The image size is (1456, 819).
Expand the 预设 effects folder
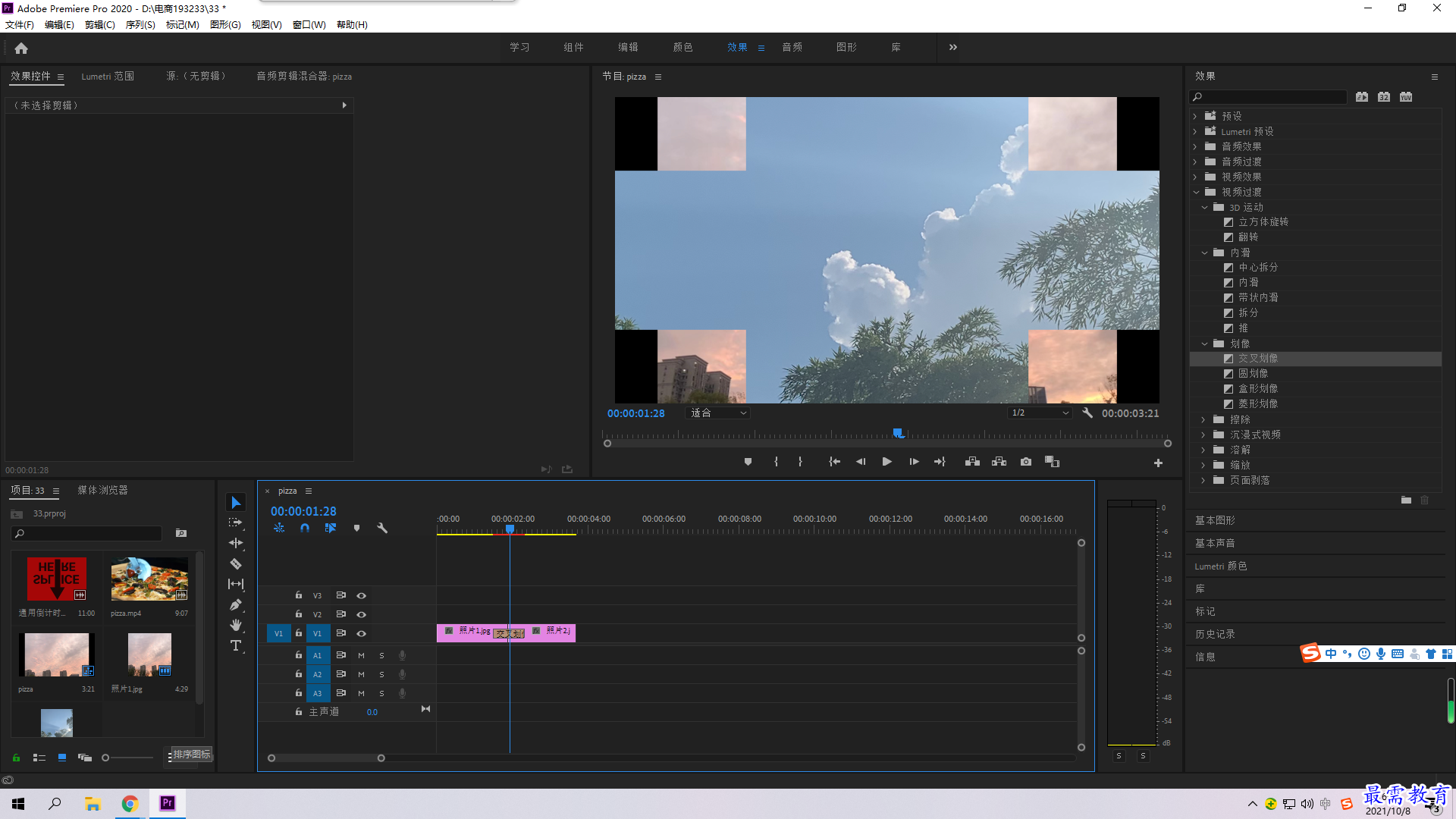point(1195,117)
